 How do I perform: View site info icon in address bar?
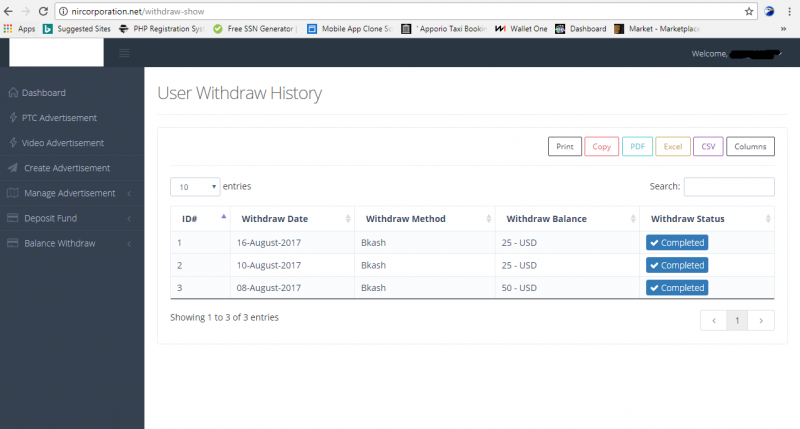coord(63,11)
